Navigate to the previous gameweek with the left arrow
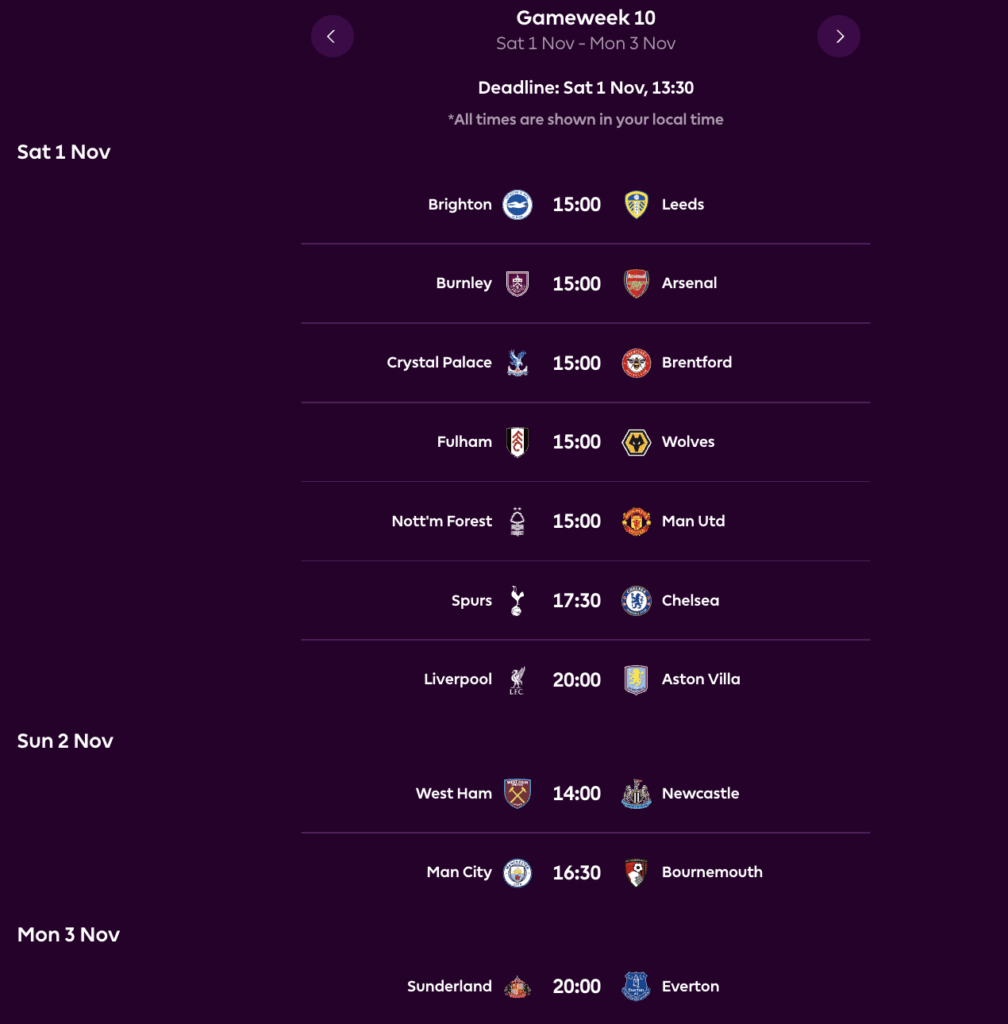The width and height of the screenshot is (1008, 1024). coord(332,36)
